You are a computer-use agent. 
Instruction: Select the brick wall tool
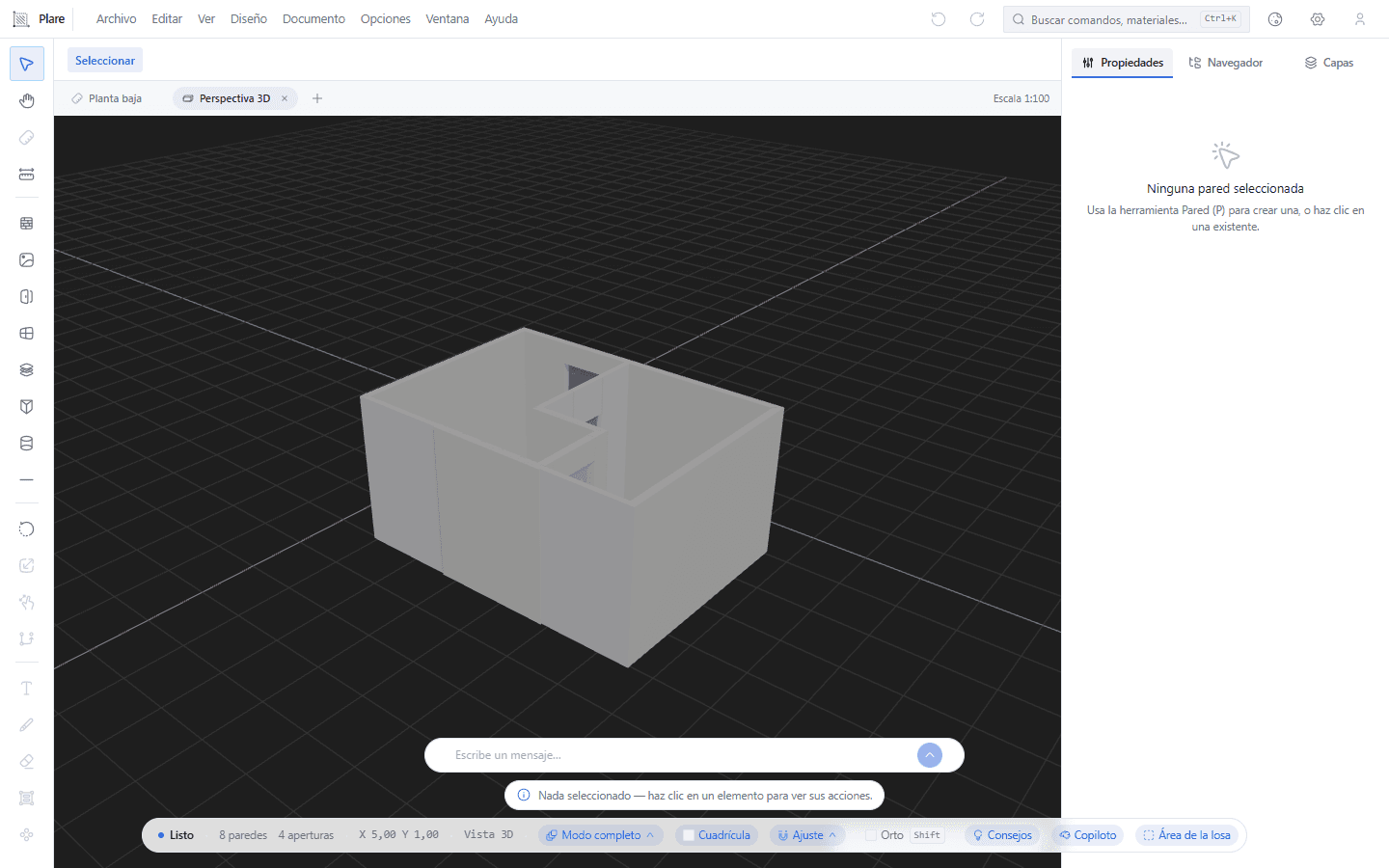(27, 223)
